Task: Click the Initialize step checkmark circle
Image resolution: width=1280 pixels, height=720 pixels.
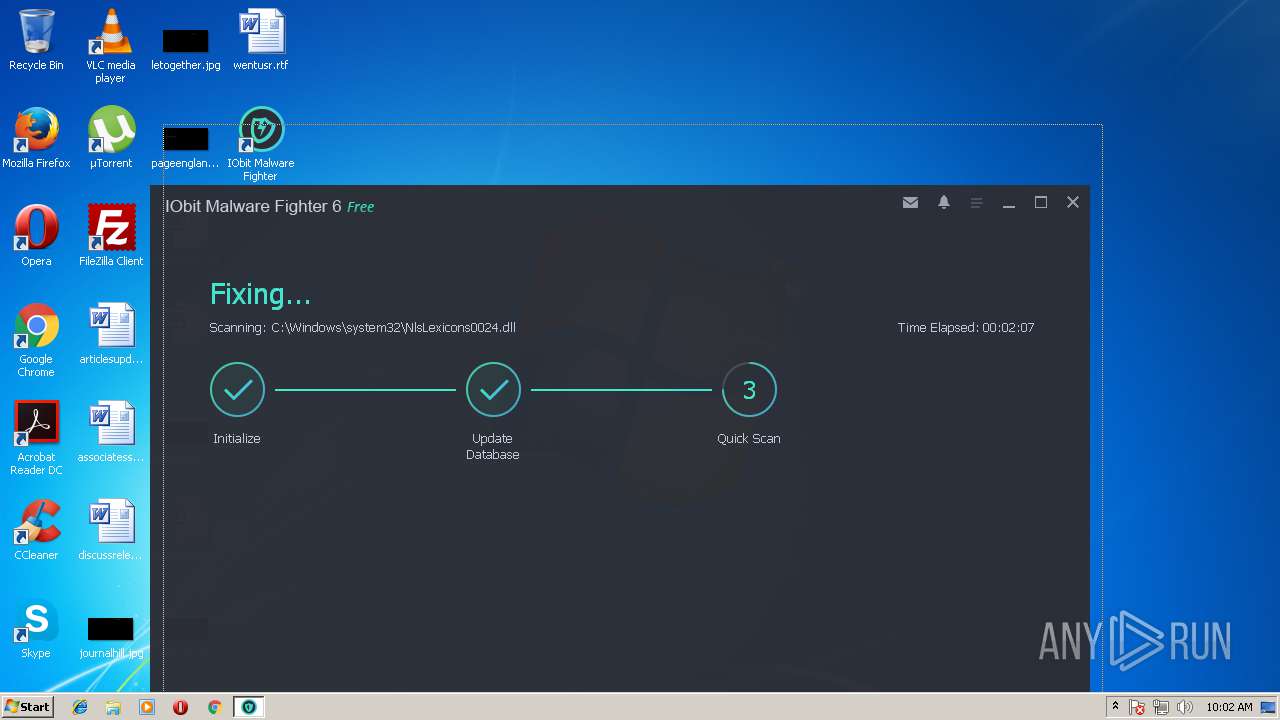Action: click(x=237, y=390)
